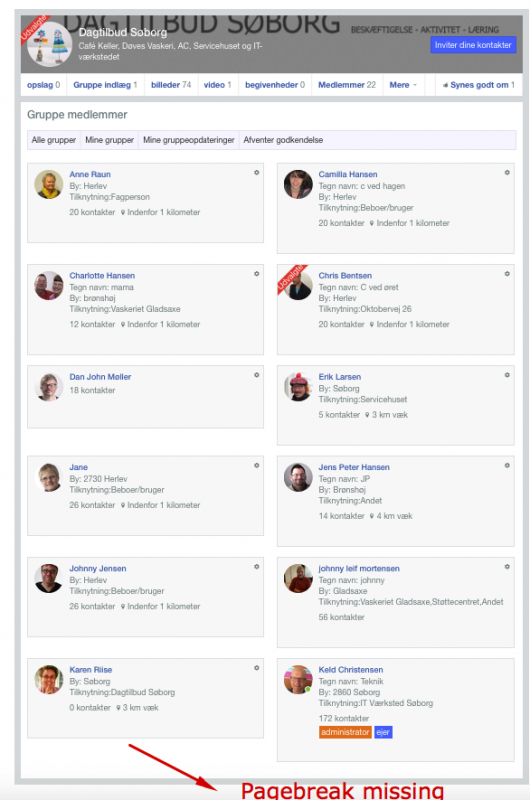The height and width of the screenshot is (800, 530).
Task: Open gear menu on Karen Riise's card
Action: point(257,668)
